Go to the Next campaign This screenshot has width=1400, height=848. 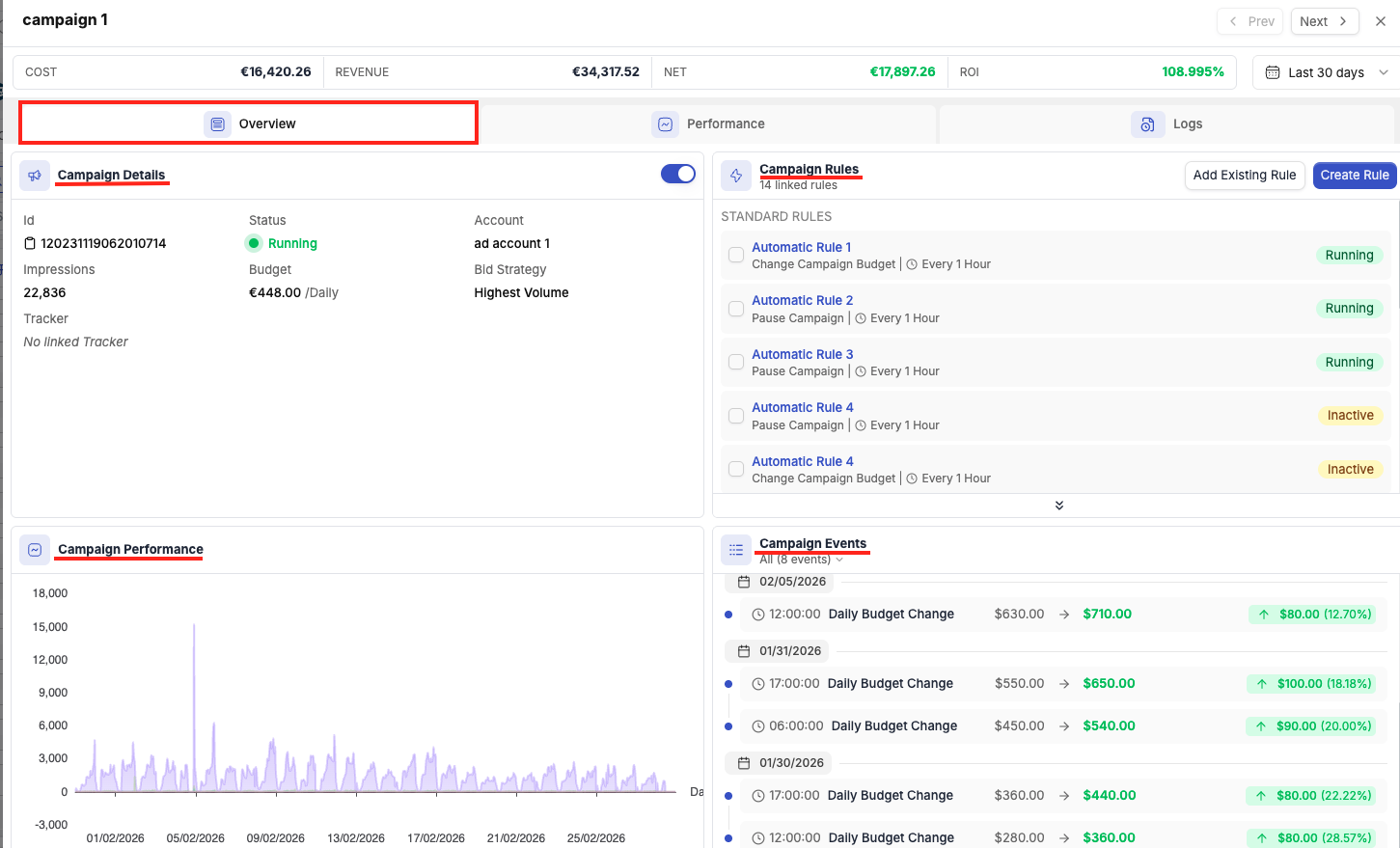1324,21
